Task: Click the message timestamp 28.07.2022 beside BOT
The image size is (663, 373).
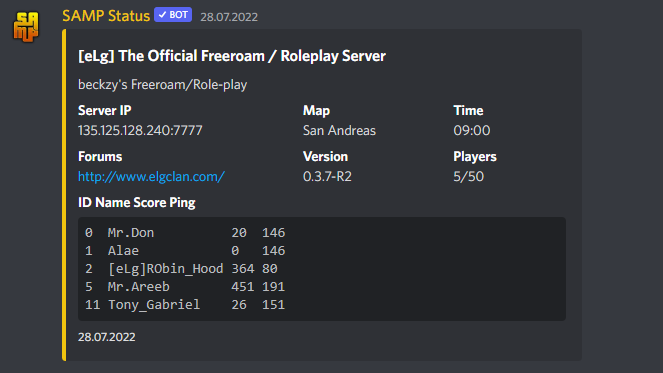Action: [229, 17]
